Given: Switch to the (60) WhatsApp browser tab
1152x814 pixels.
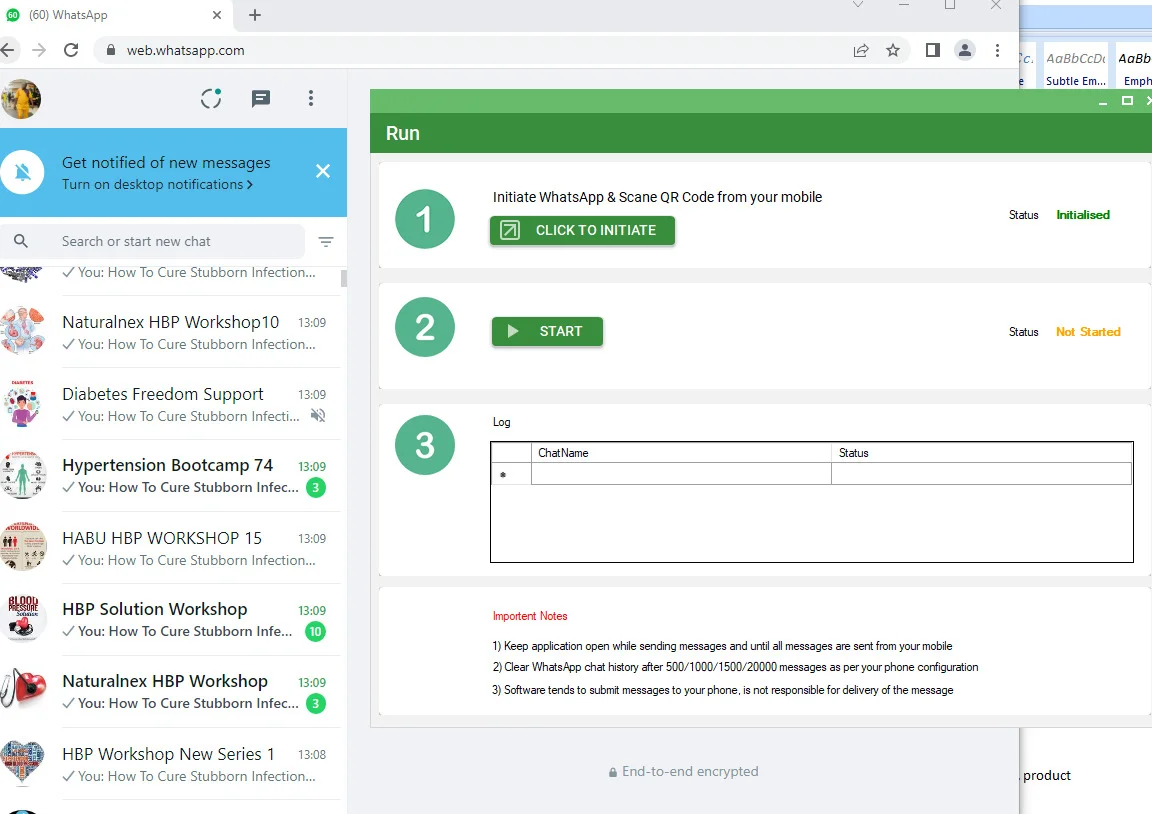Looking at the screenshot, I should [x=110, y=15].
